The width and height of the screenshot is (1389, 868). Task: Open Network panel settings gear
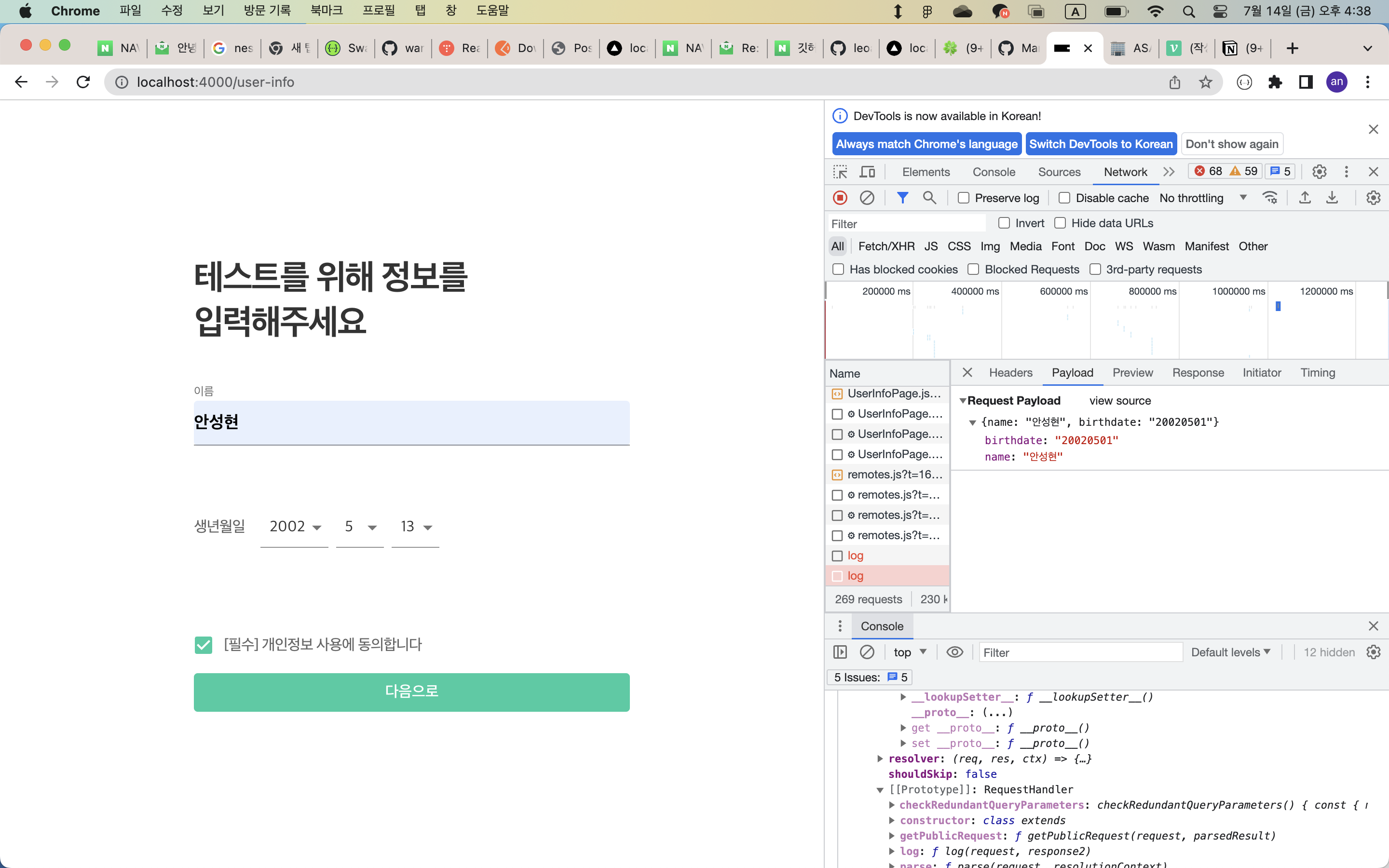tap(1373, 198)
